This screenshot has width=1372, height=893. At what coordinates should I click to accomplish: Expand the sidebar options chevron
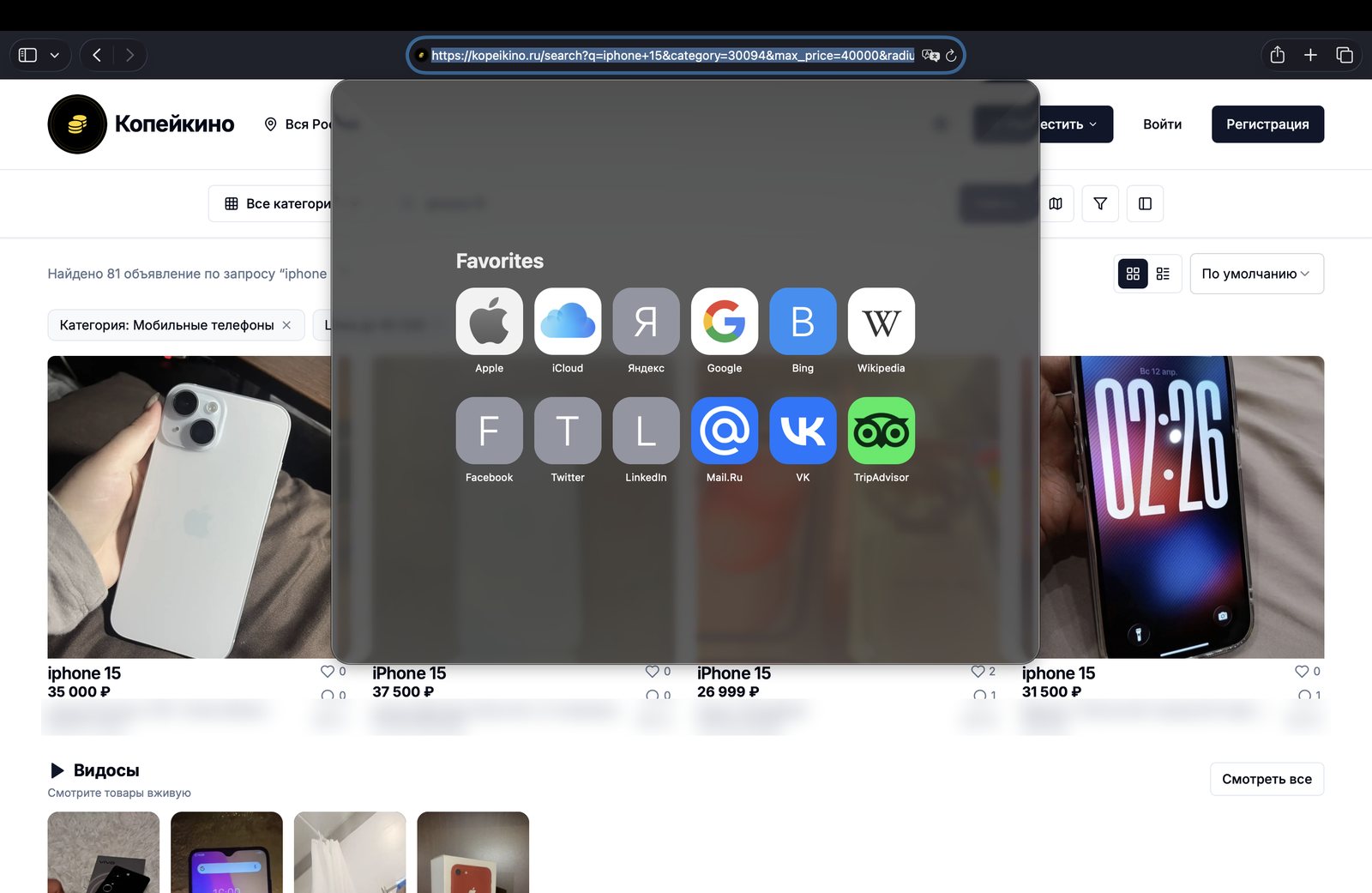coord(55,55)
